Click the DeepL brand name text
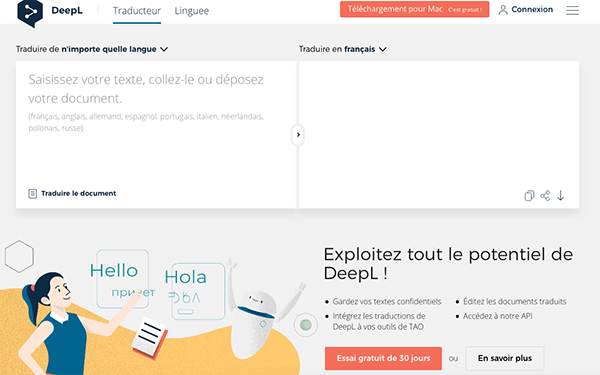This screenshot has width=600, height=375. click(x=67, y=10)
